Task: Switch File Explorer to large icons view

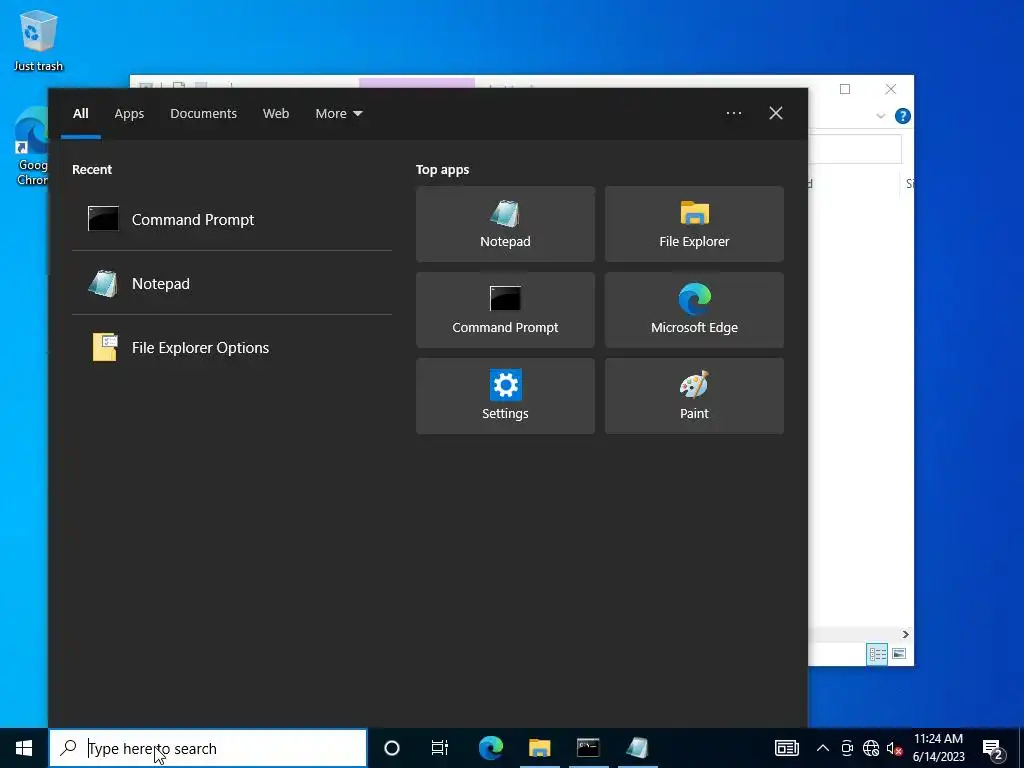Action: click(899, 654)
